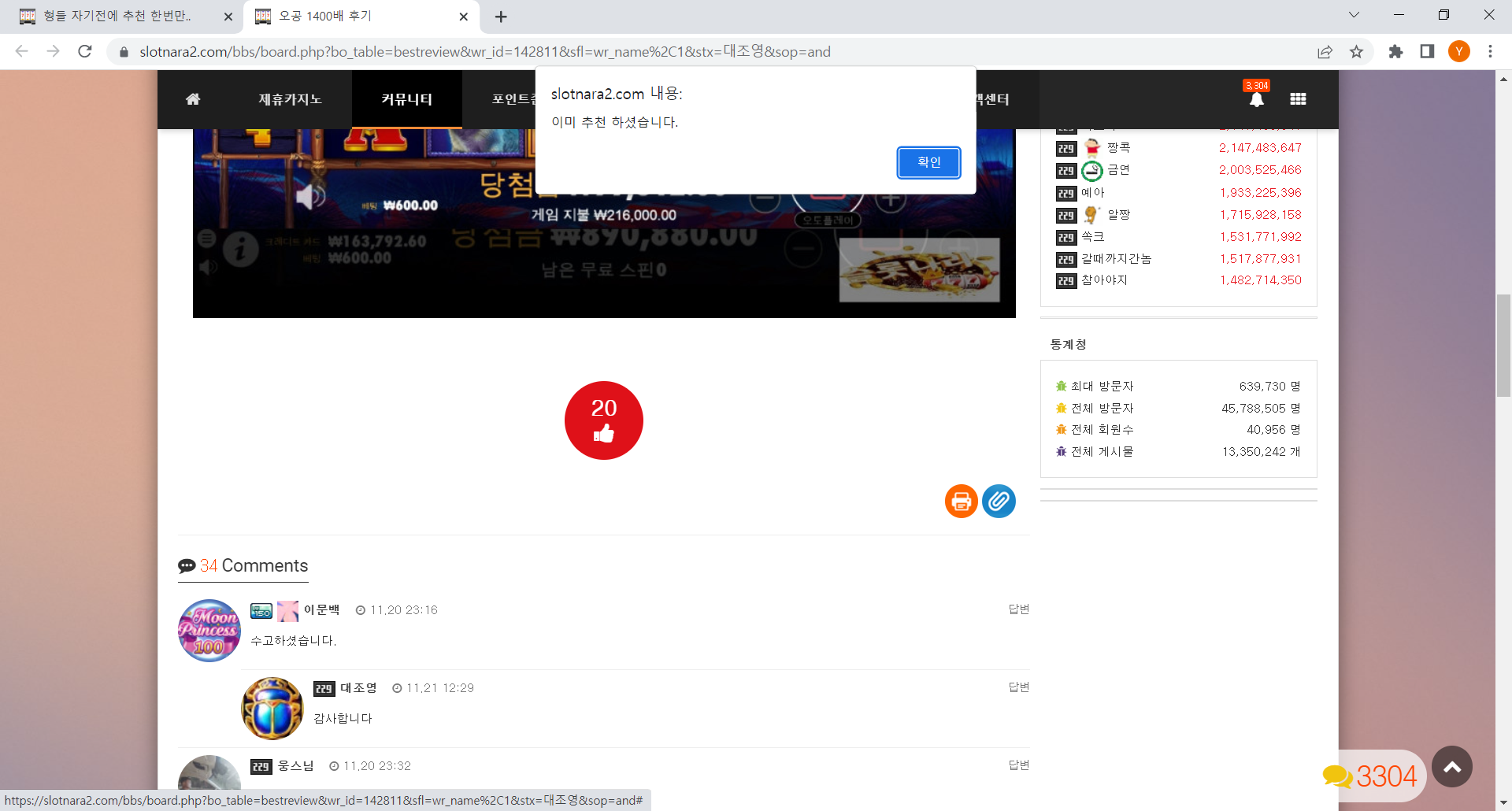The image size is (1512, 811).
Task: Click ranking user 참아야지
Action: (1105, 280)
